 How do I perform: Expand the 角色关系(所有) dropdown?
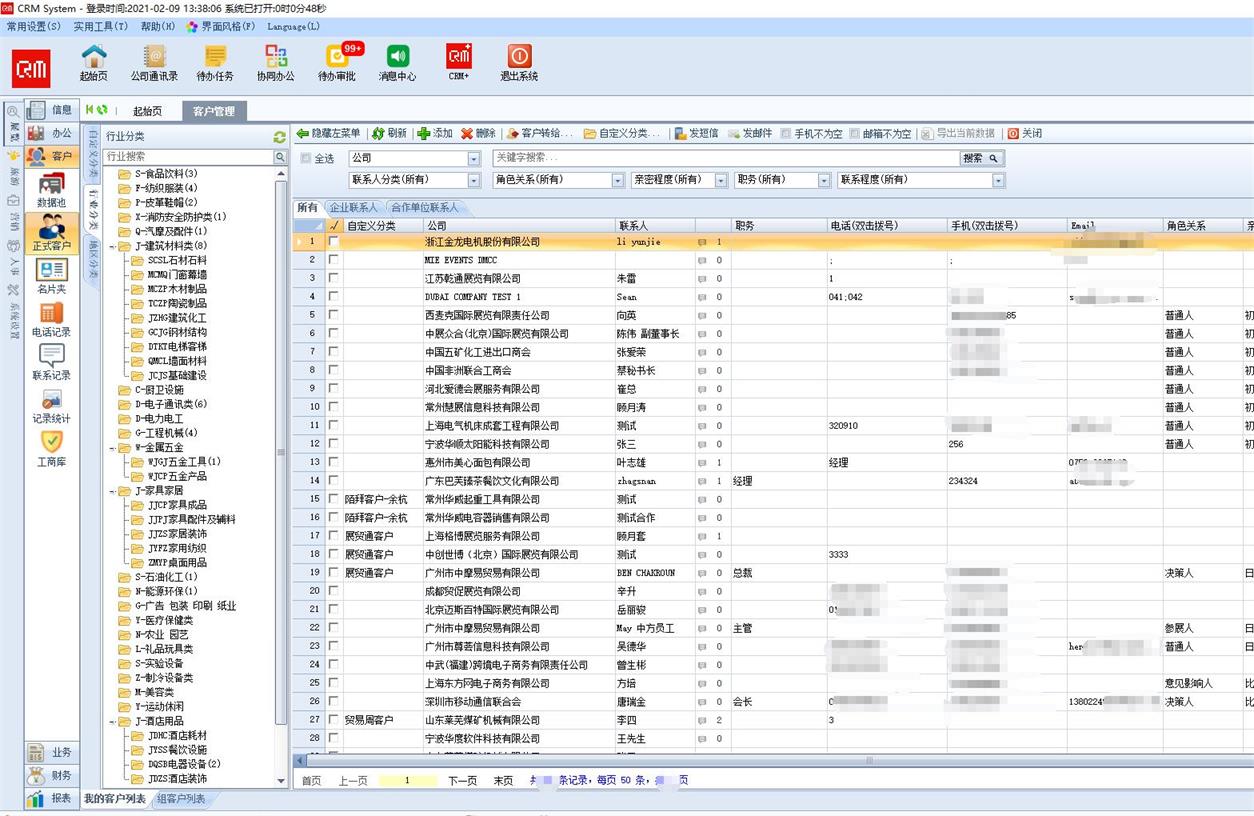[x=618, y=181]
